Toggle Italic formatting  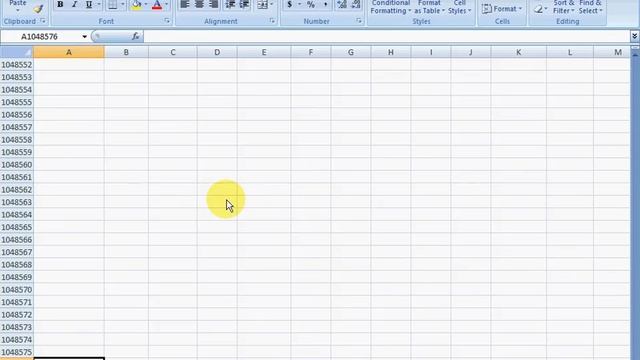coord(74,4)
